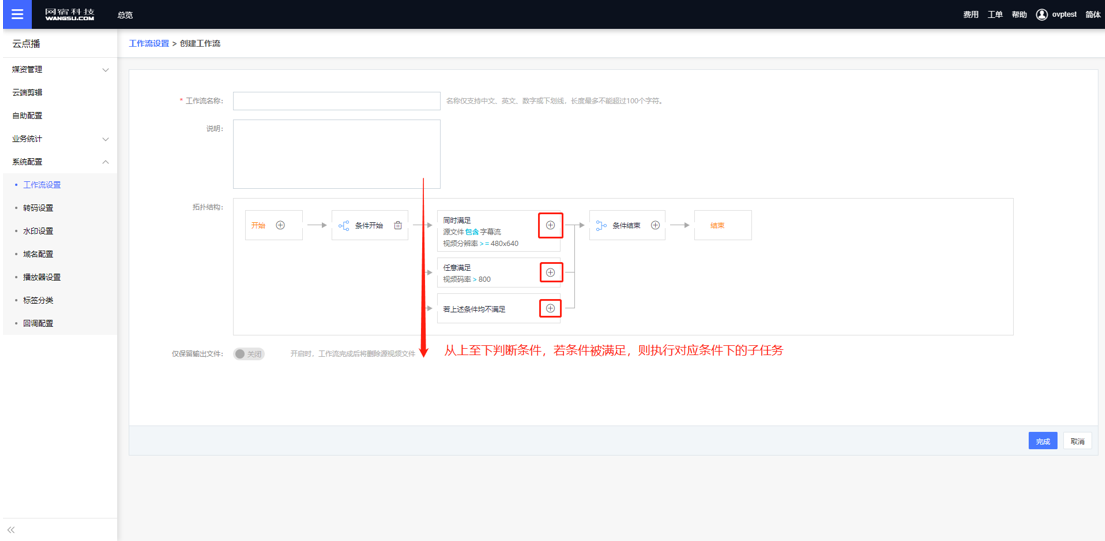Expand the 业务统计 menu
This screenshot has width=1105, height=541.
click(106, 139)
